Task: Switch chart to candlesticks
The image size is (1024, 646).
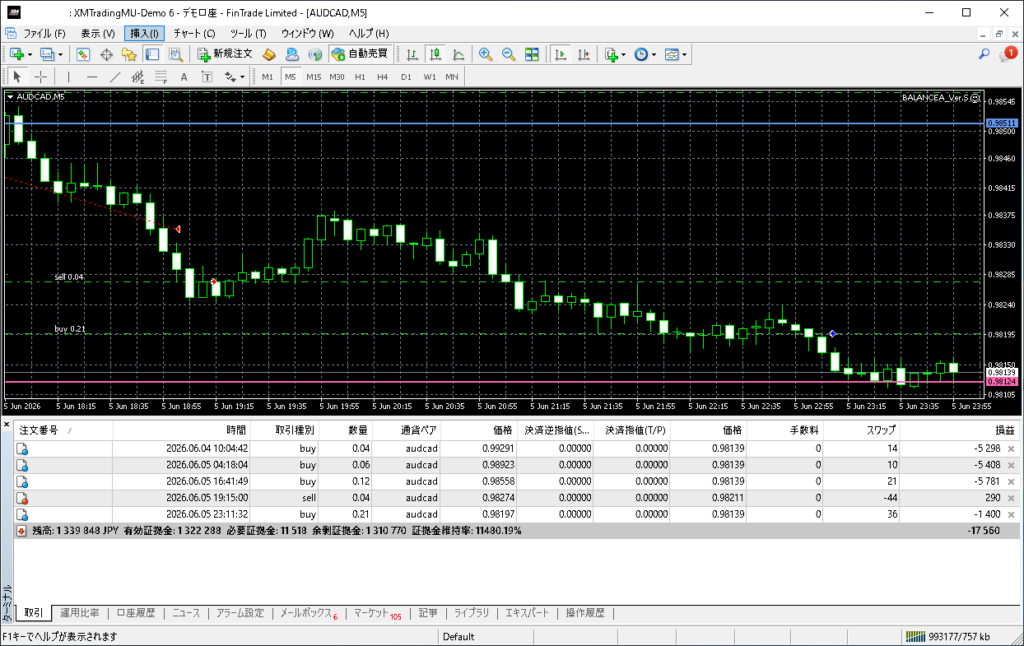Action: coord(435,54)
